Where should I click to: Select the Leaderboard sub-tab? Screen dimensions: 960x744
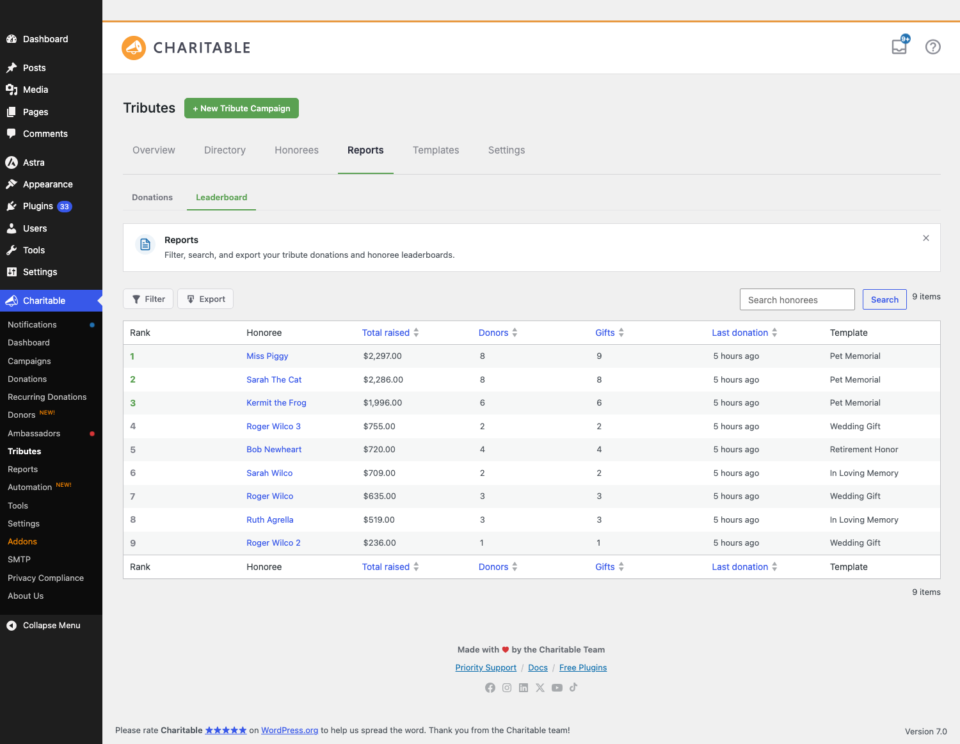(x=222, y=197)
